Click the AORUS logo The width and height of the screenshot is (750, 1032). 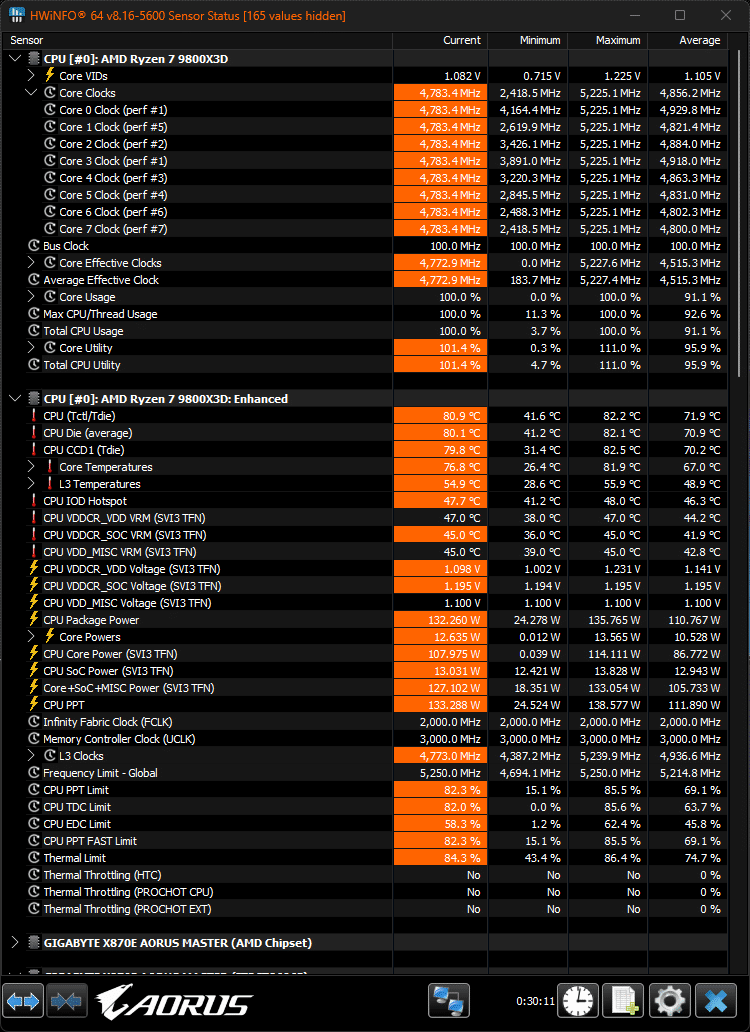coord(175,1002)
